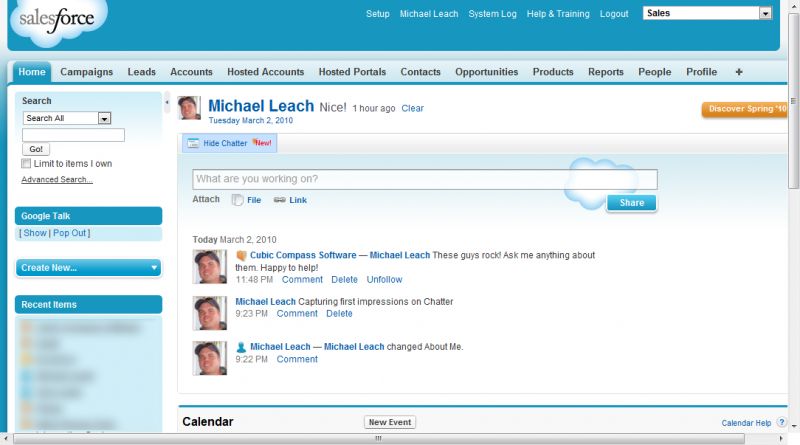
Task: Open Help & Training
Action: pos(558,14)
